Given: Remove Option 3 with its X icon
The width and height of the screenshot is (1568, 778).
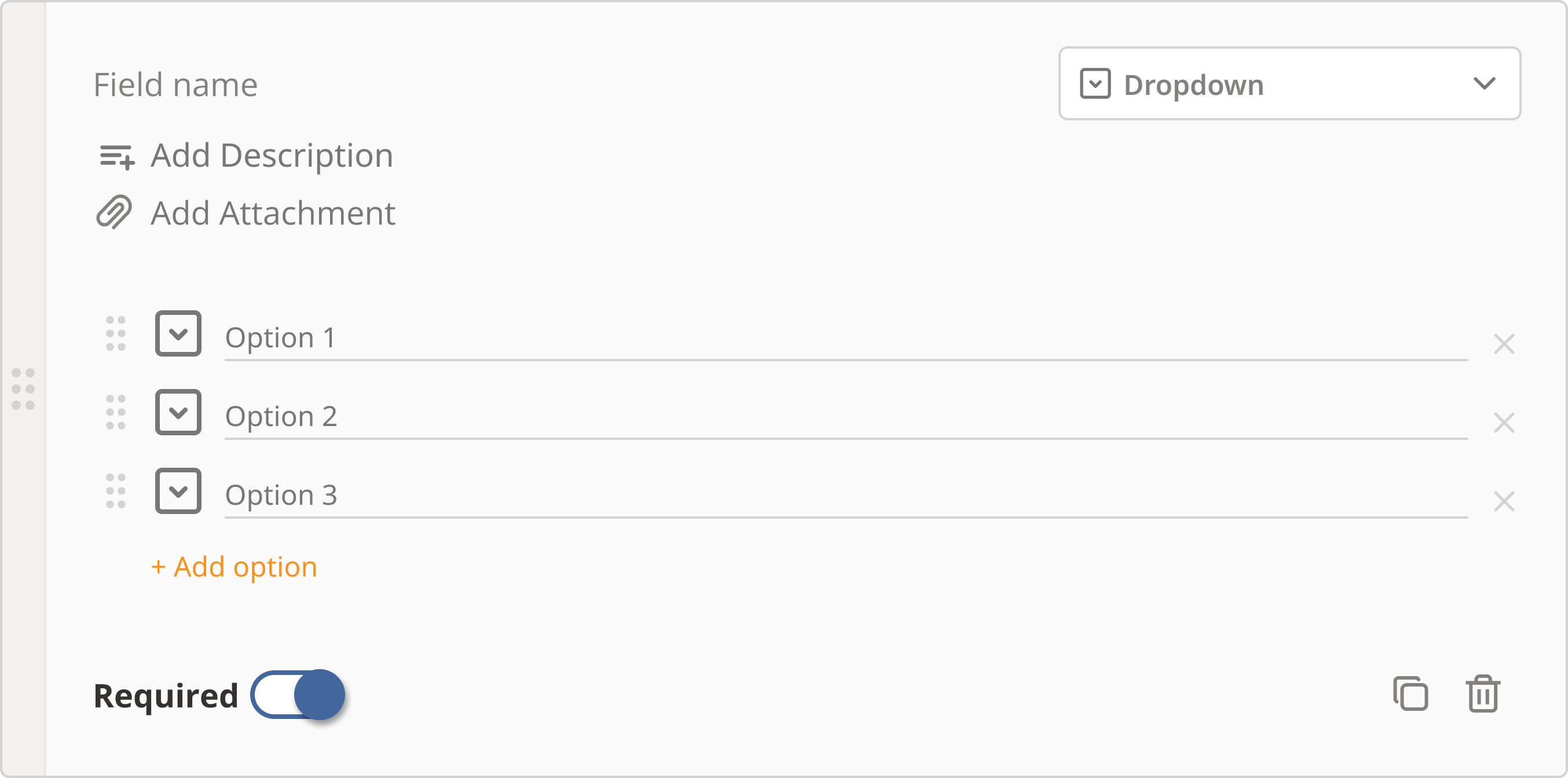Looking at the screenshot, I should [x=1504, y=501].
